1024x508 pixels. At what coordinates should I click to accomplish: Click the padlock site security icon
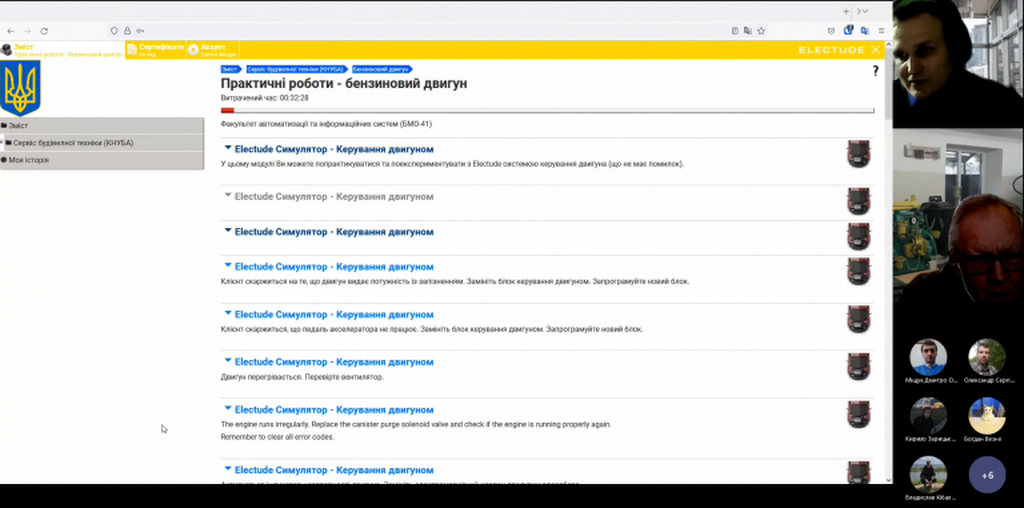(127, 31)
